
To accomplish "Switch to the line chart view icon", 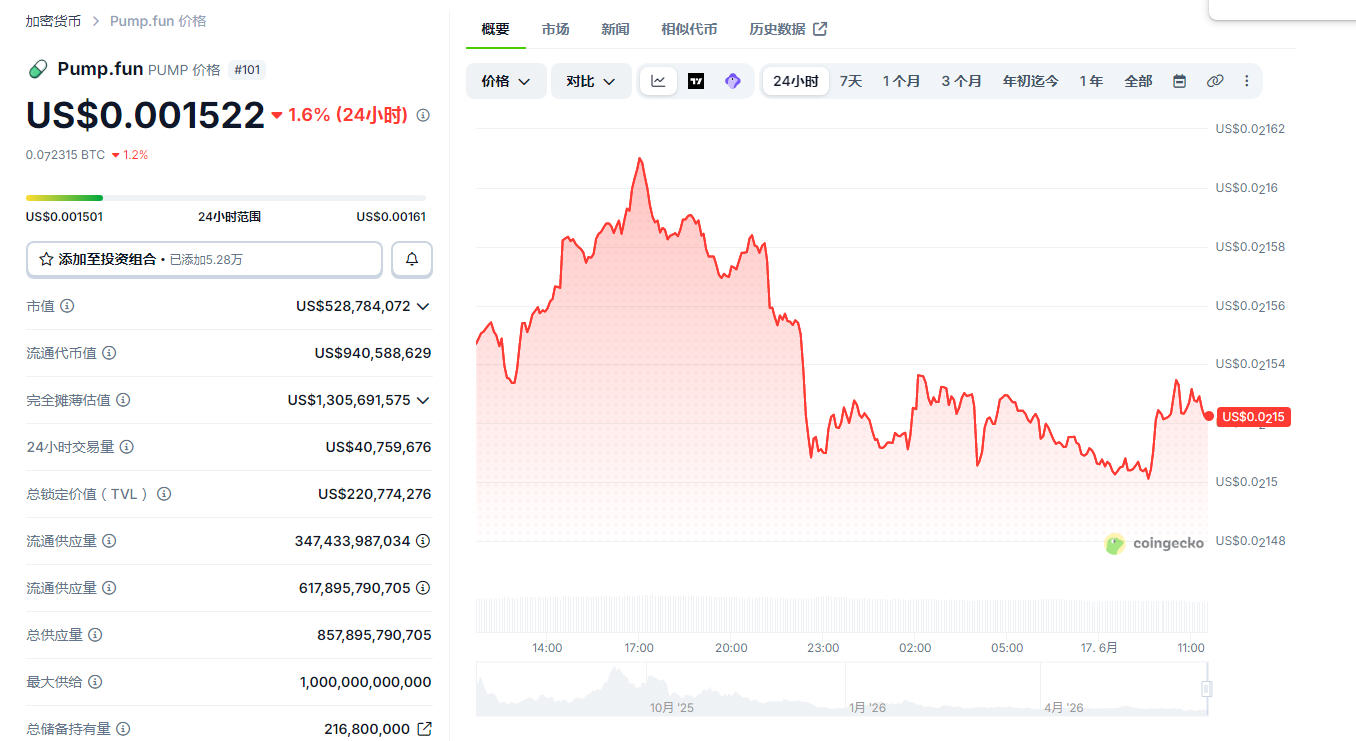I will (x=658, y=81).
